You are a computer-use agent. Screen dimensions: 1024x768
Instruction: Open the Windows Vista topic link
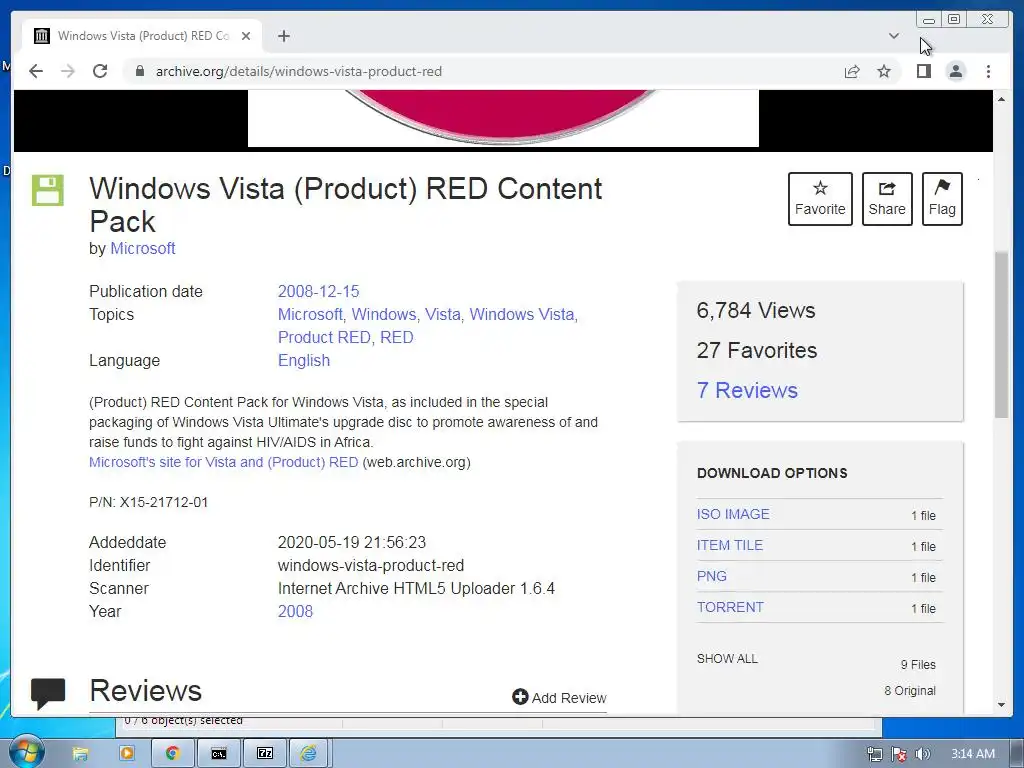522,314
